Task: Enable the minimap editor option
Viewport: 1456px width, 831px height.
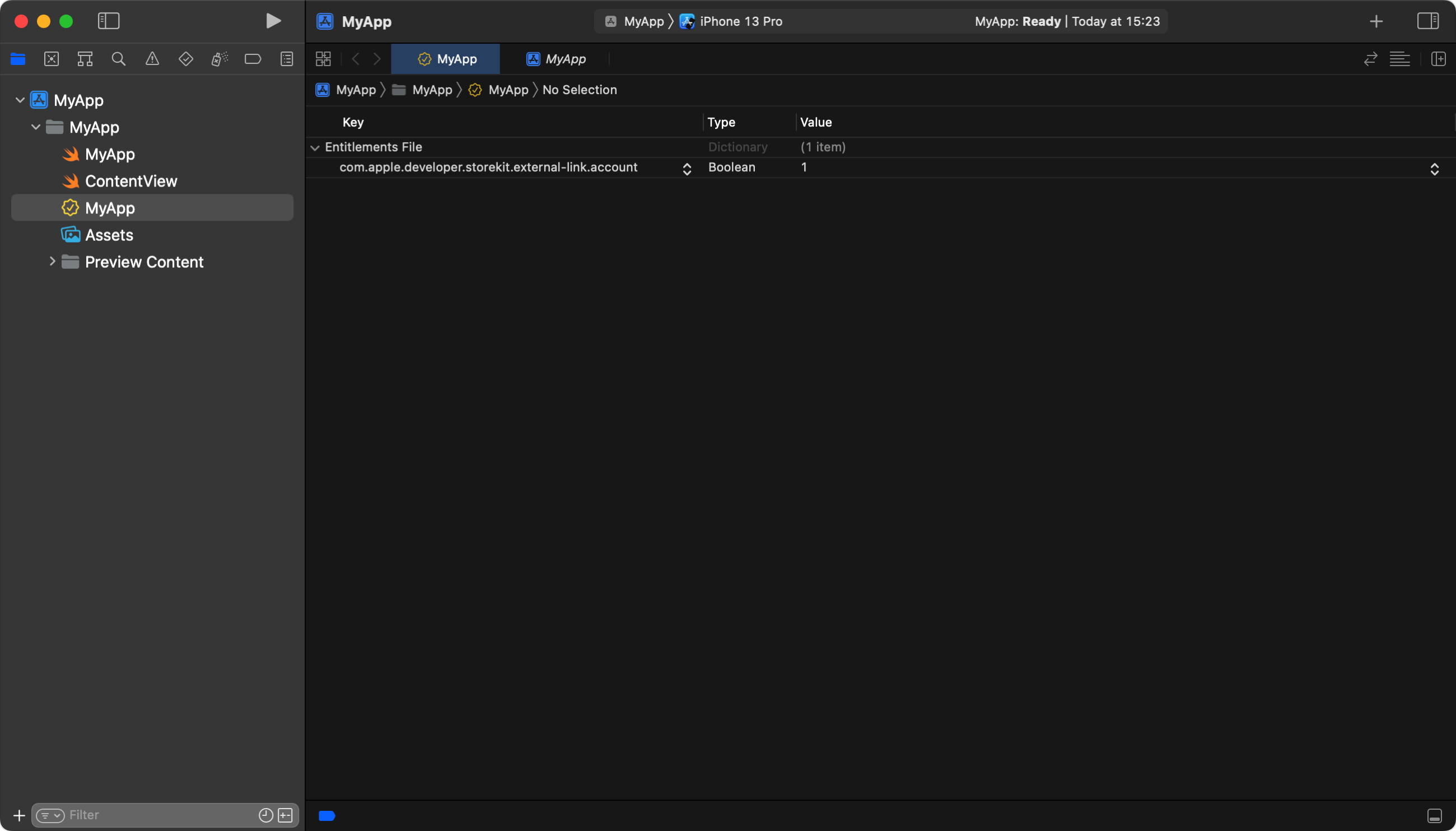Action: coord(1402,58)
